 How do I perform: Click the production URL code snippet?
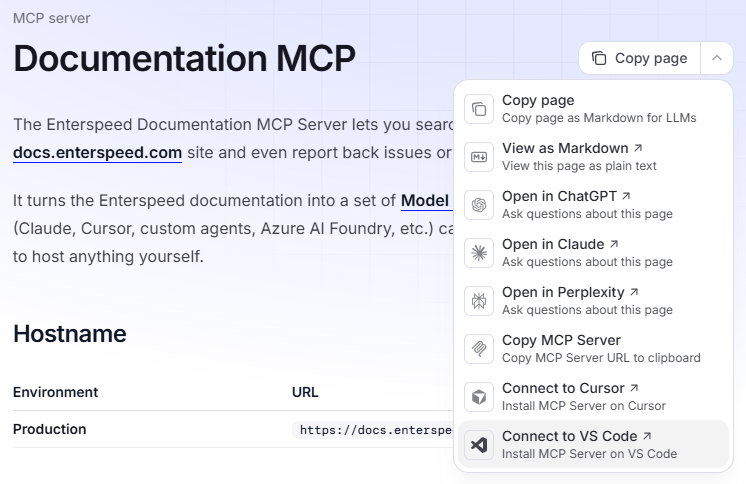click(373, 430)
